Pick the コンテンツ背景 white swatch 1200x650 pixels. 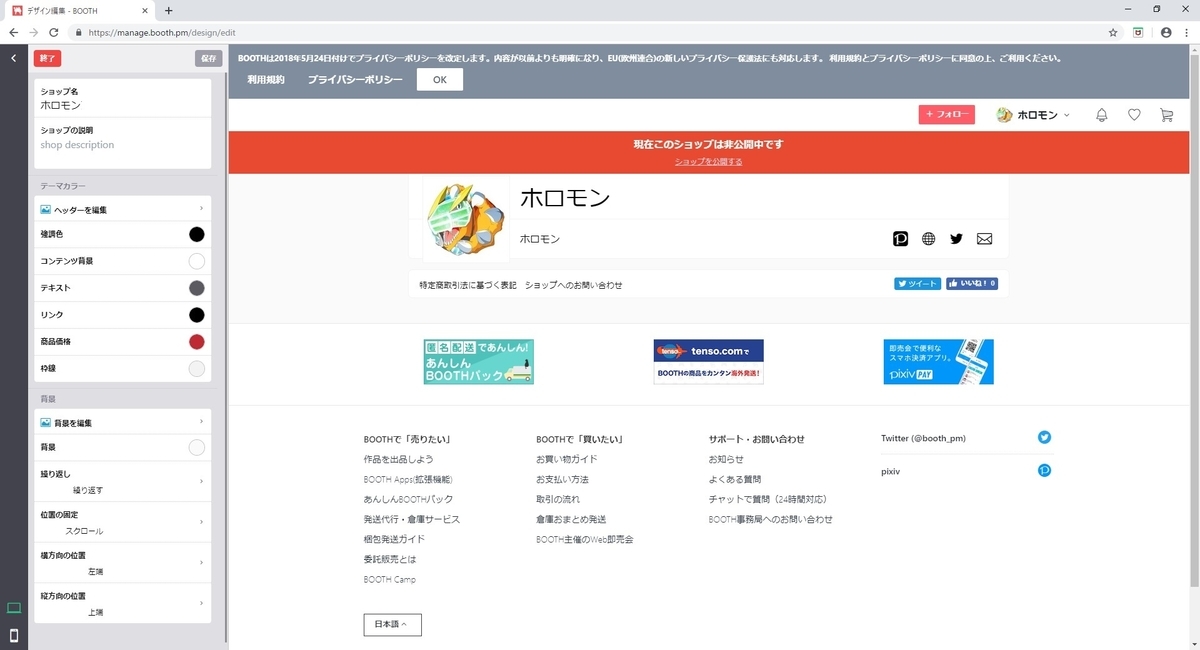197,261
